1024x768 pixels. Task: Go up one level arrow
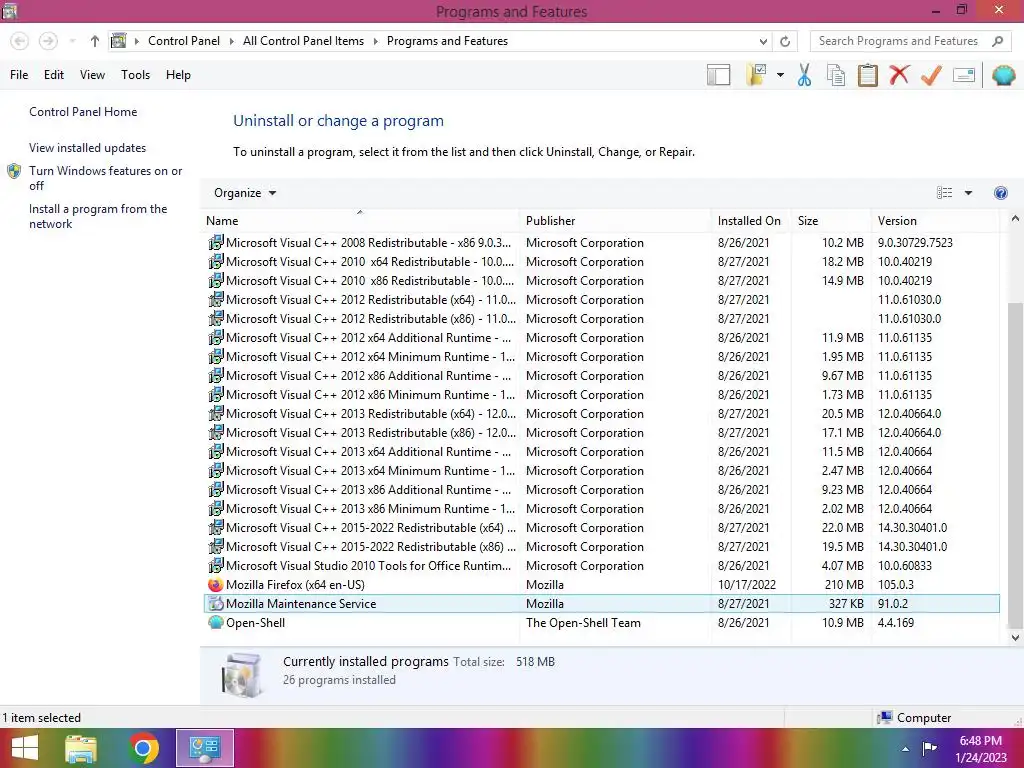pyautogui.click(x=95, y=41)
